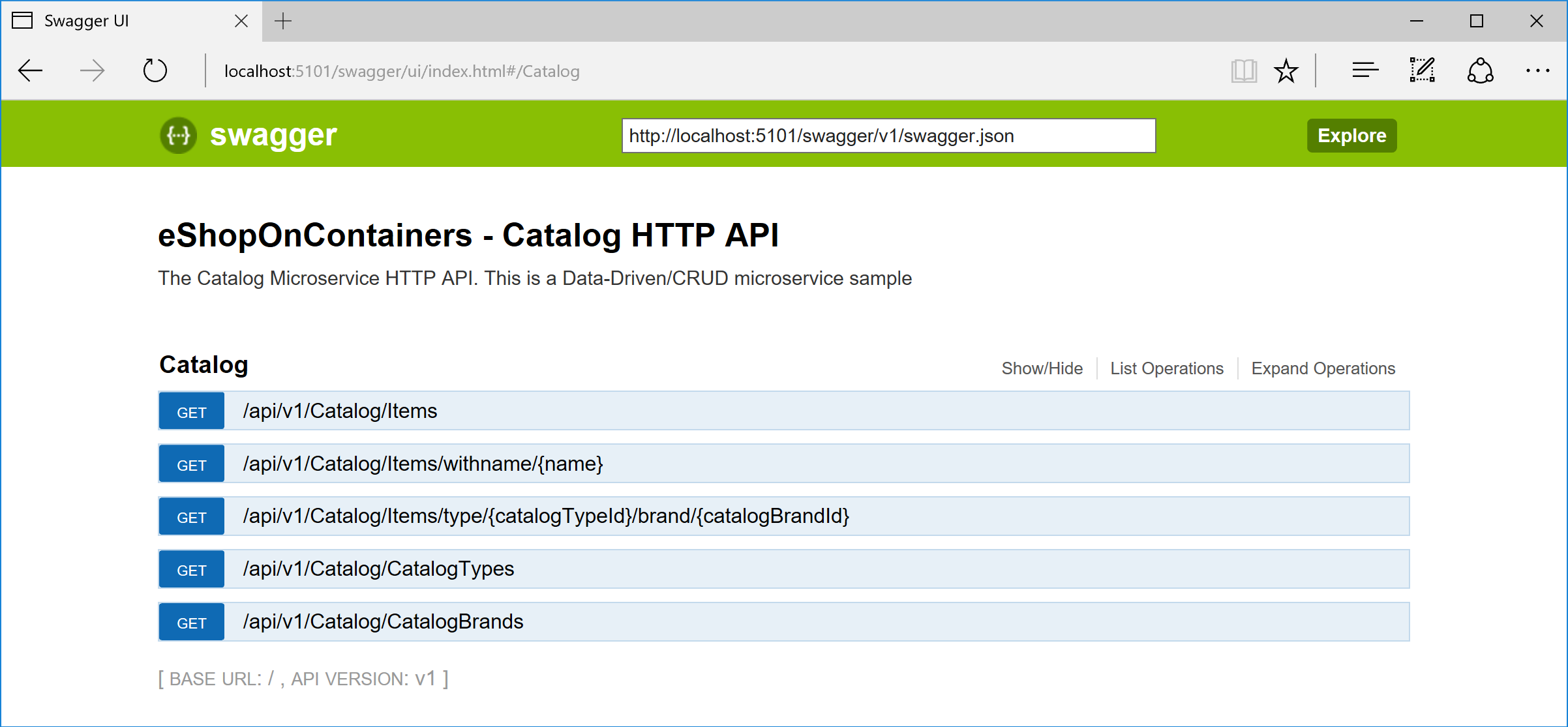Viewport: 1568px width, 727px height.
Task: Expand GET Items/withname/{name} operation
Action: 423,464
